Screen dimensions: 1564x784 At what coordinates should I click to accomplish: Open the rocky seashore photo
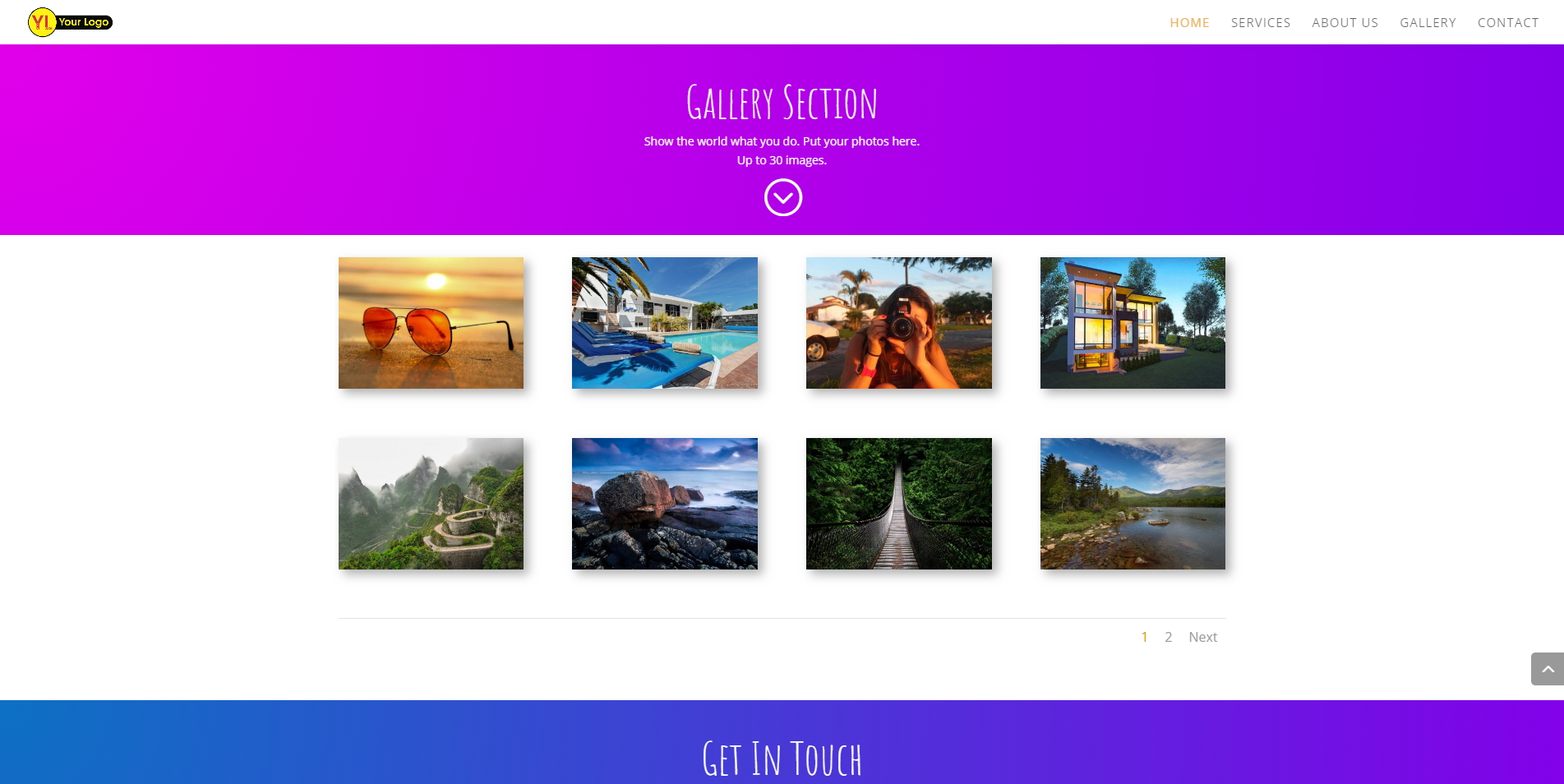[664, 504]
